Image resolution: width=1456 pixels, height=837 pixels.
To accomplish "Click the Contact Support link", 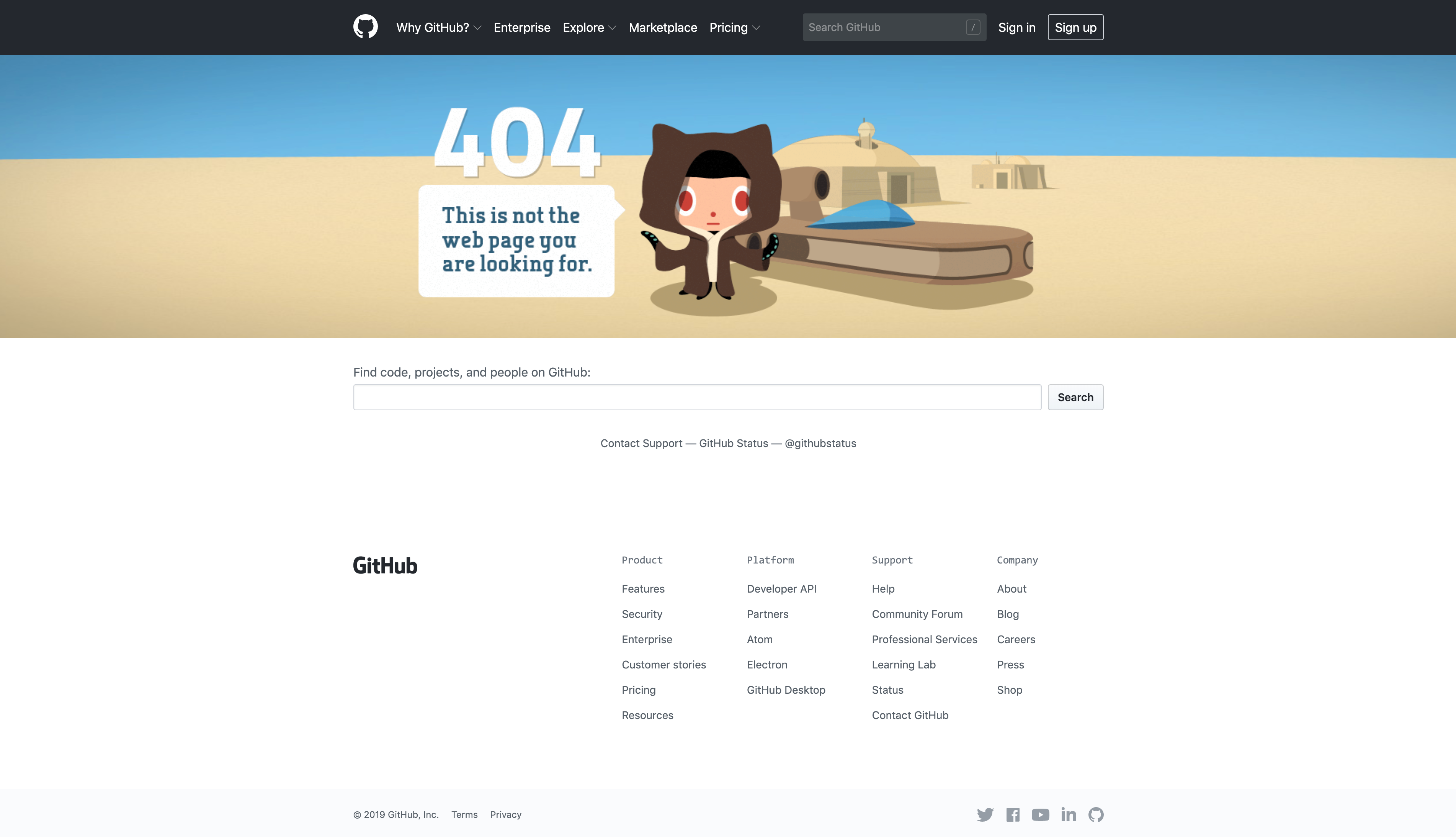I will (641, 443).
